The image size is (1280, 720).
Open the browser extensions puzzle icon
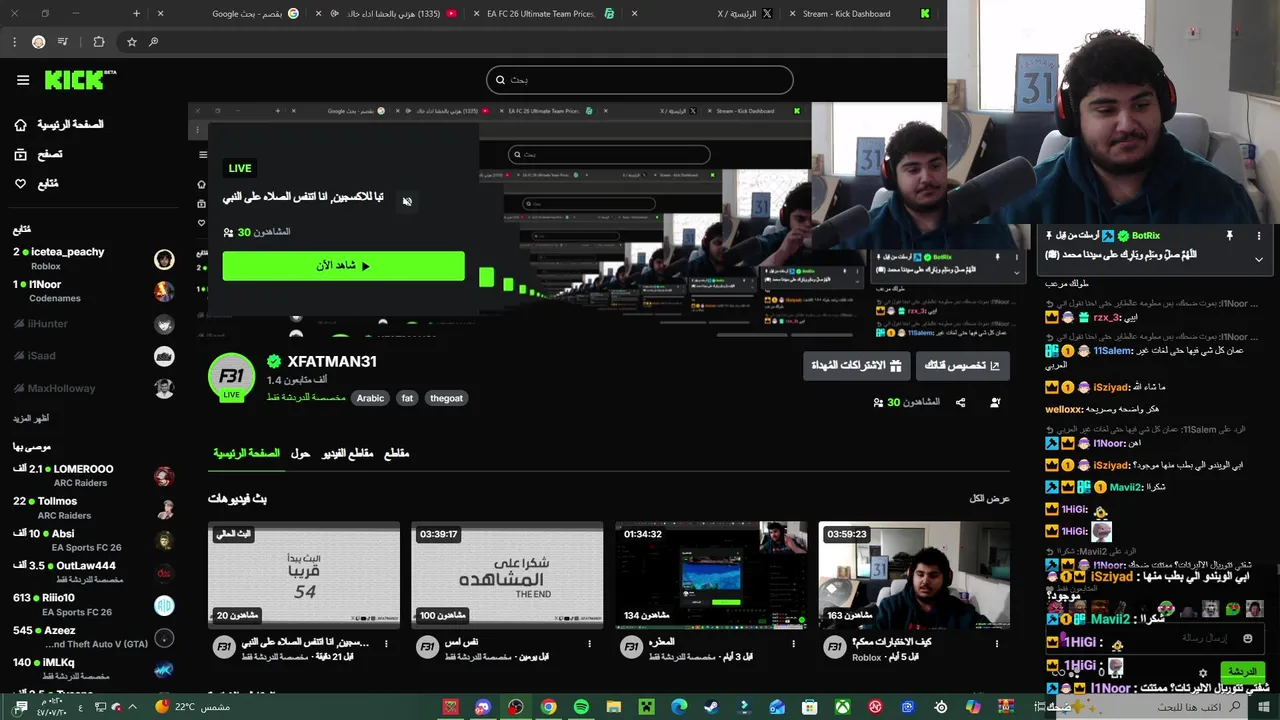tap(98, 42)
